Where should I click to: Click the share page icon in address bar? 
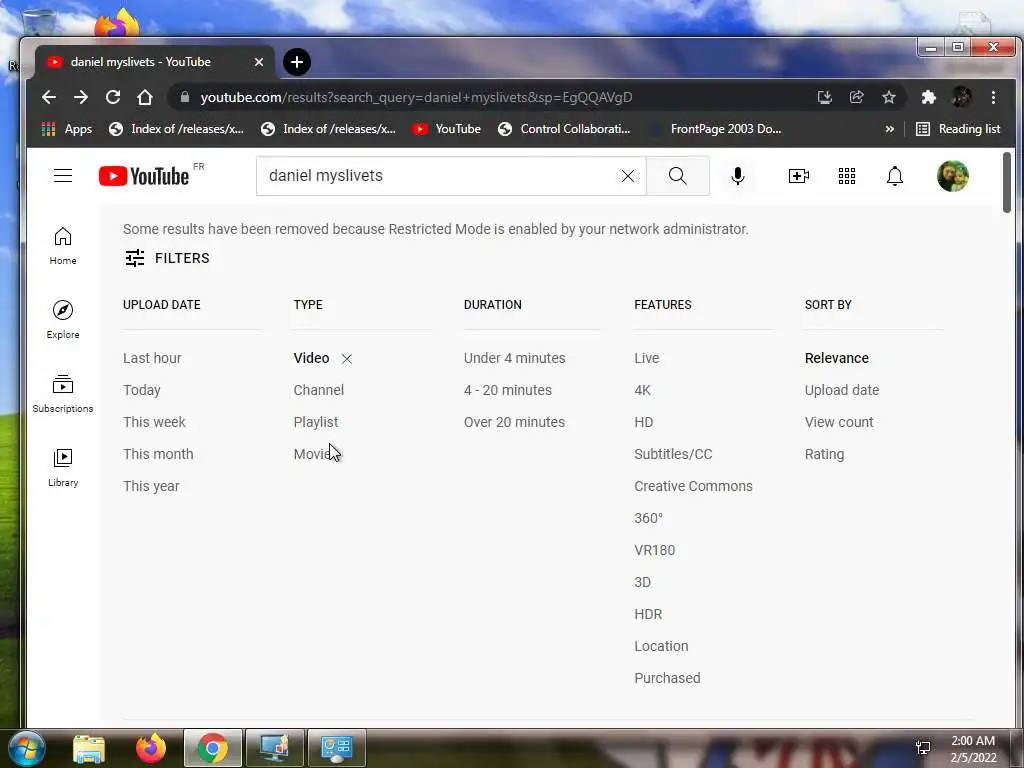pos(857,97)
